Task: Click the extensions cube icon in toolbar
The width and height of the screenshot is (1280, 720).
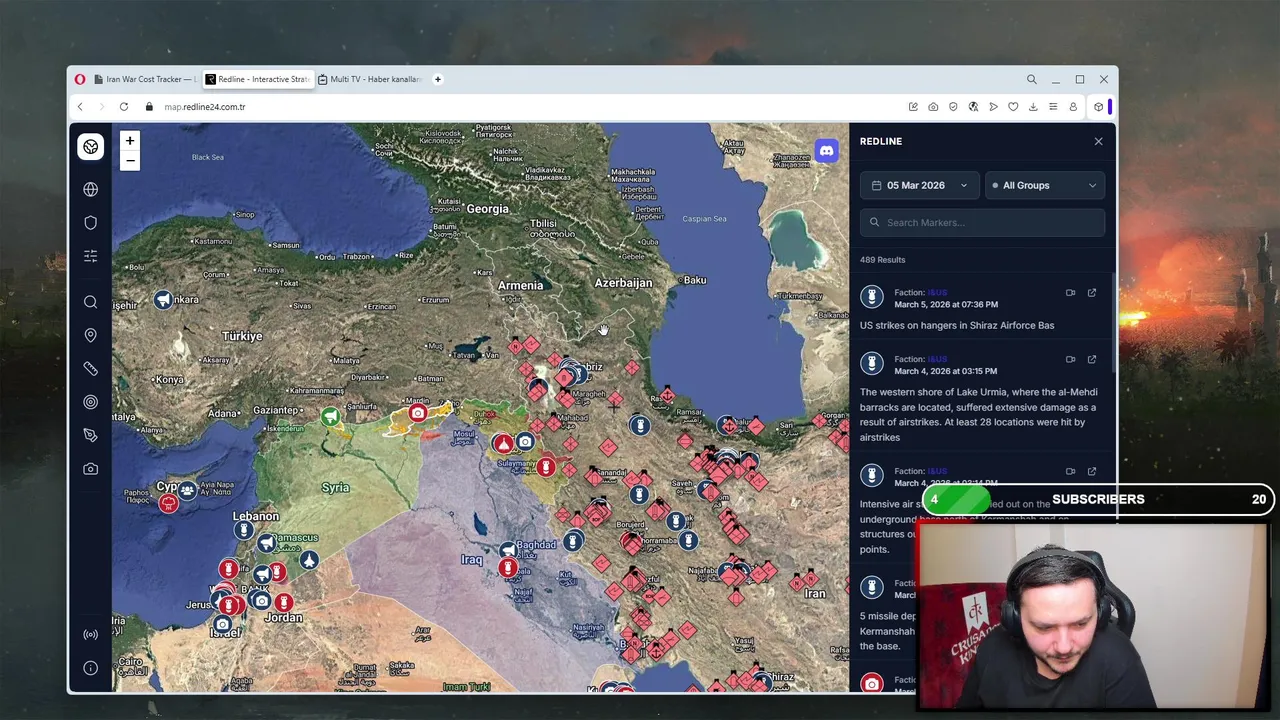Action: (1098, 107)
